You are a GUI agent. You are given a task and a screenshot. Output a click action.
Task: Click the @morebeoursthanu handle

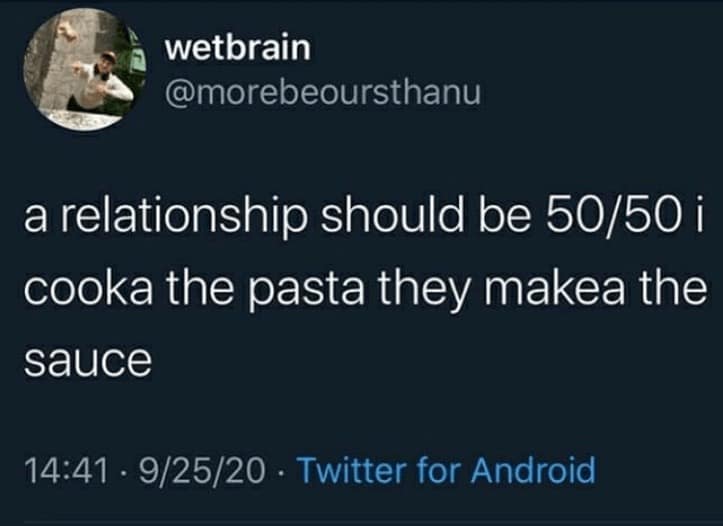click(320, 93)
